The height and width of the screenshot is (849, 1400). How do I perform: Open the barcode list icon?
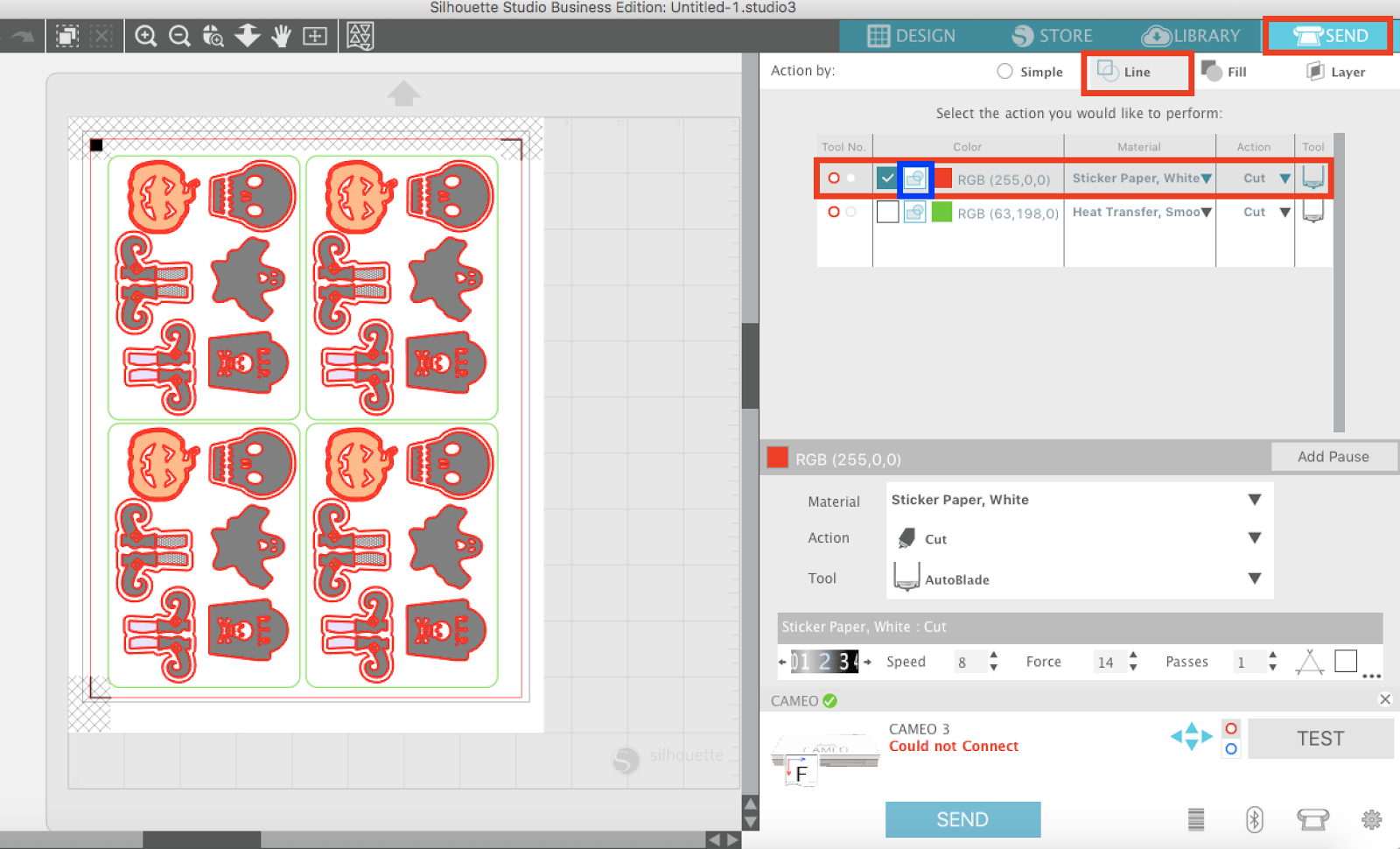point(1196,819)
